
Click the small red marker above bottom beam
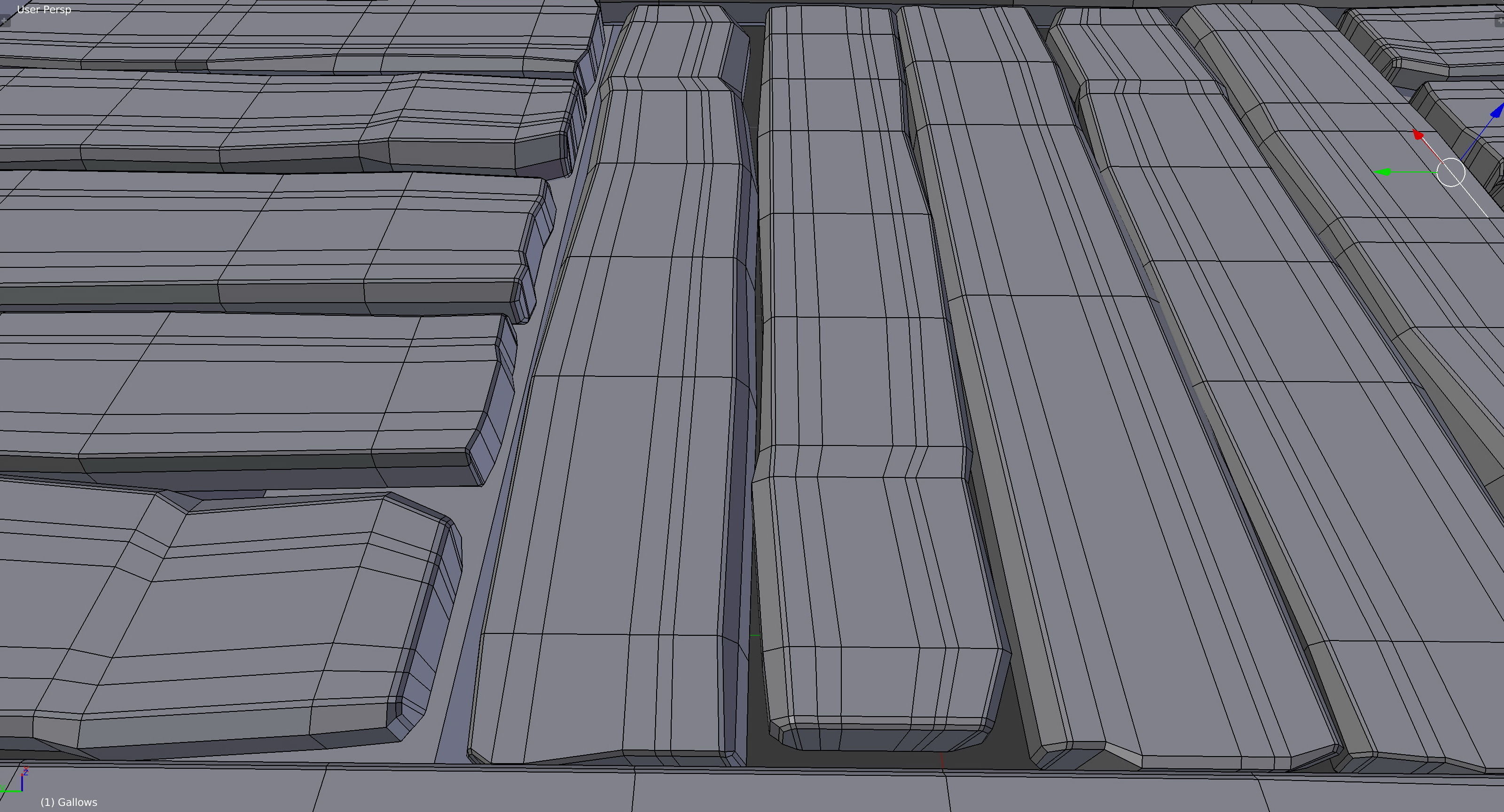(x=942, y=761)
